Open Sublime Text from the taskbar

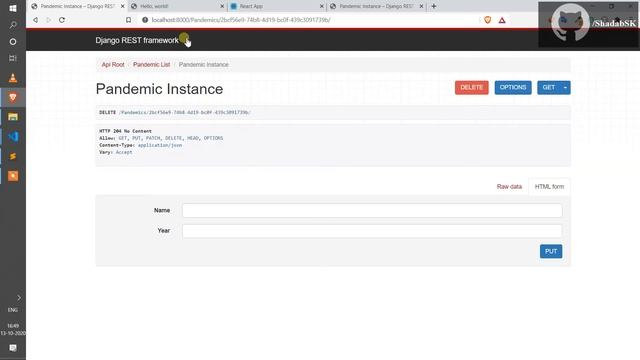click(13, 156)
